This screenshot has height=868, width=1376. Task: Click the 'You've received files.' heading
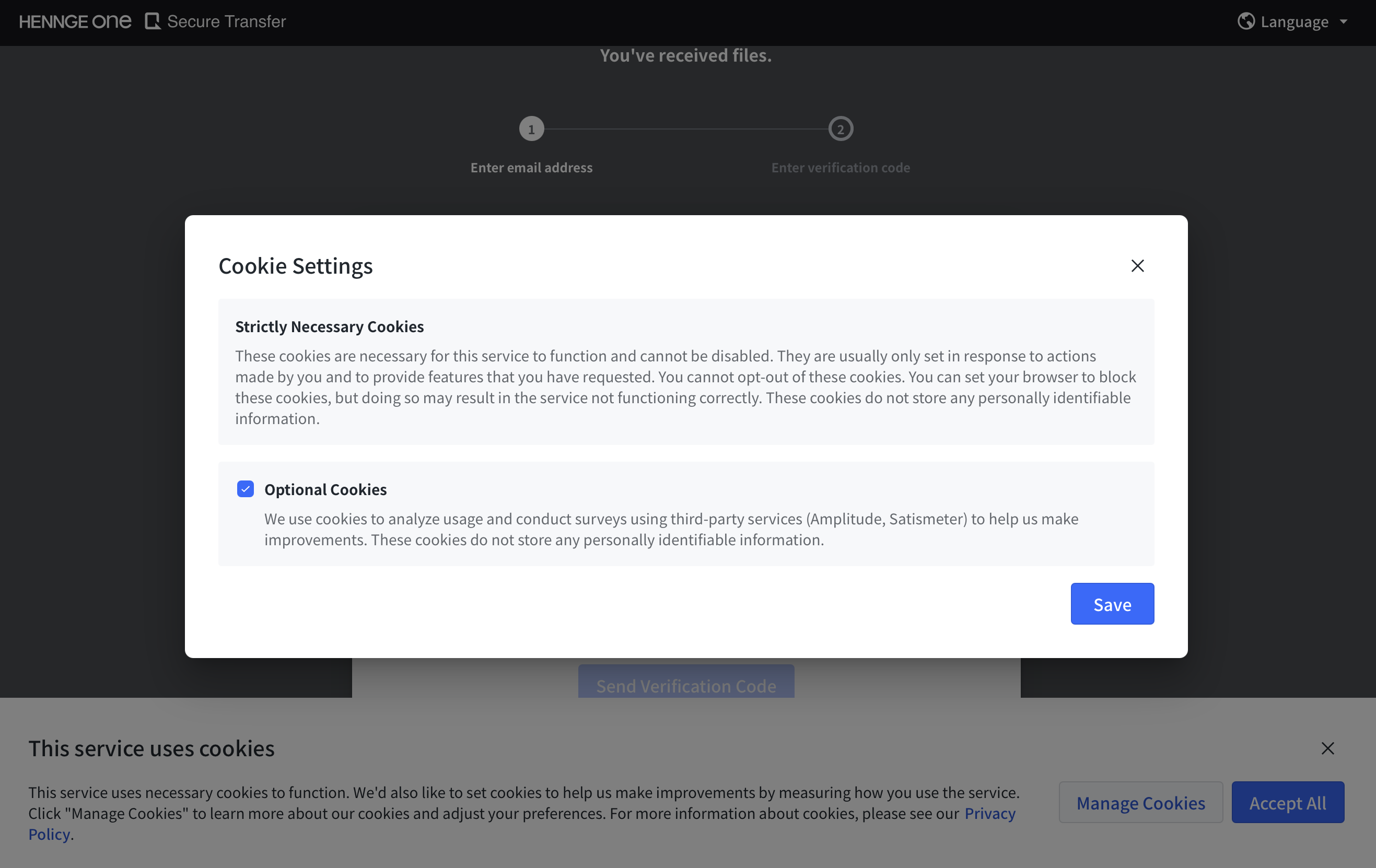point(686,55)
